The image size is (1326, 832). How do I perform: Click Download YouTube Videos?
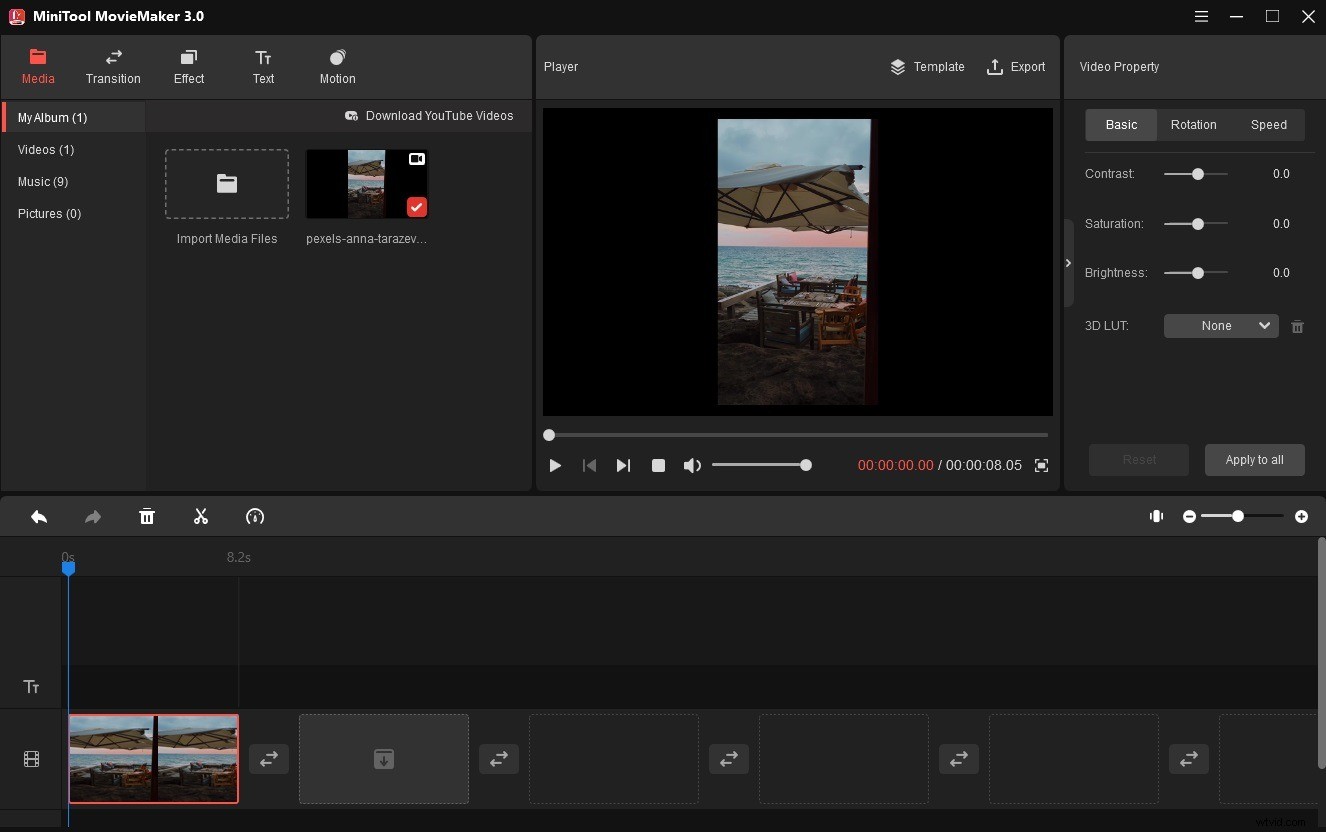coord(430,115)
